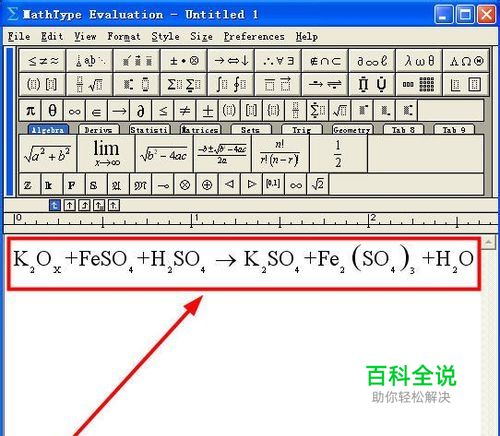Open the lowercase Greek letters palette
This screenshot has height=436, width=500.
coord(419,61)
